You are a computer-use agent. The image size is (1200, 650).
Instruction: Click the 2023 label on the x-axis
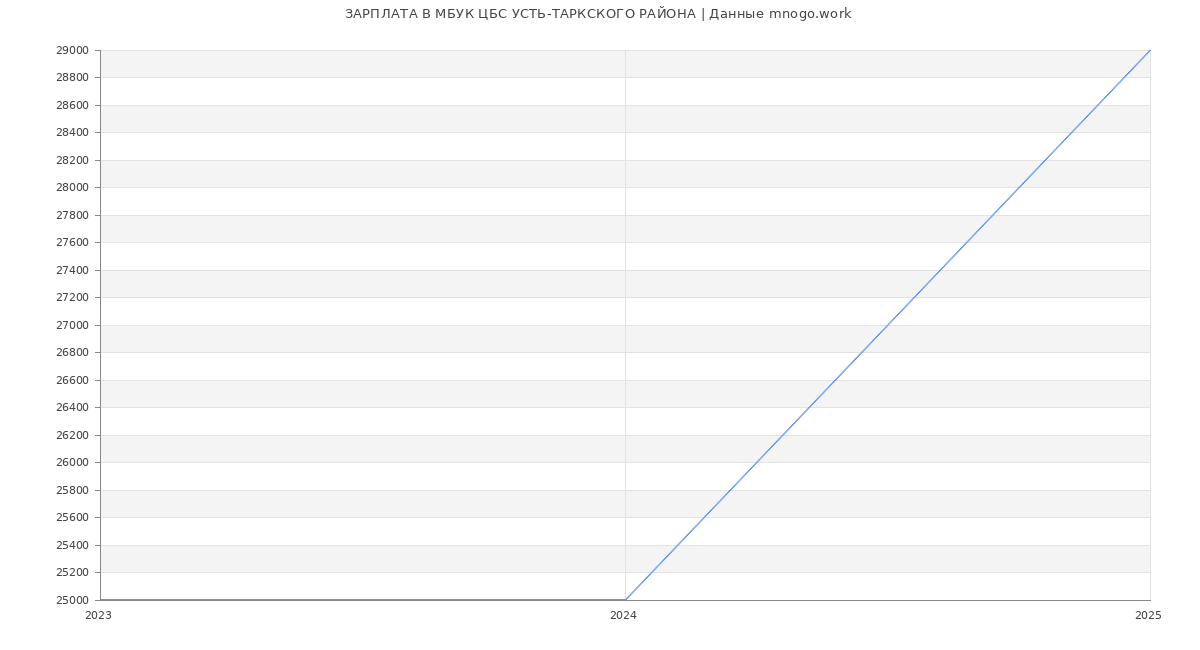click(98, 616)
